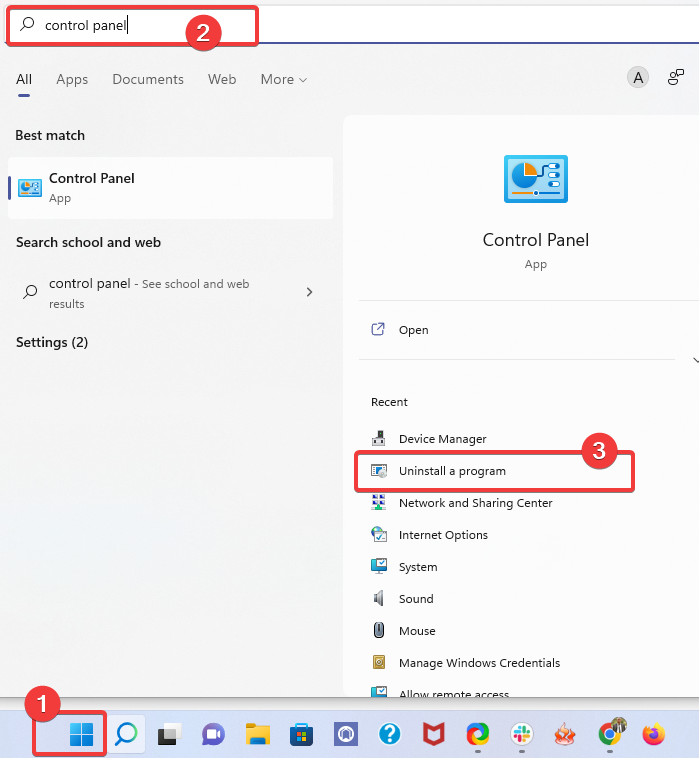The height and width of the screenshot is (758, 699).
Task: Open Slack from the taskbar
Action: click(522, 734)
